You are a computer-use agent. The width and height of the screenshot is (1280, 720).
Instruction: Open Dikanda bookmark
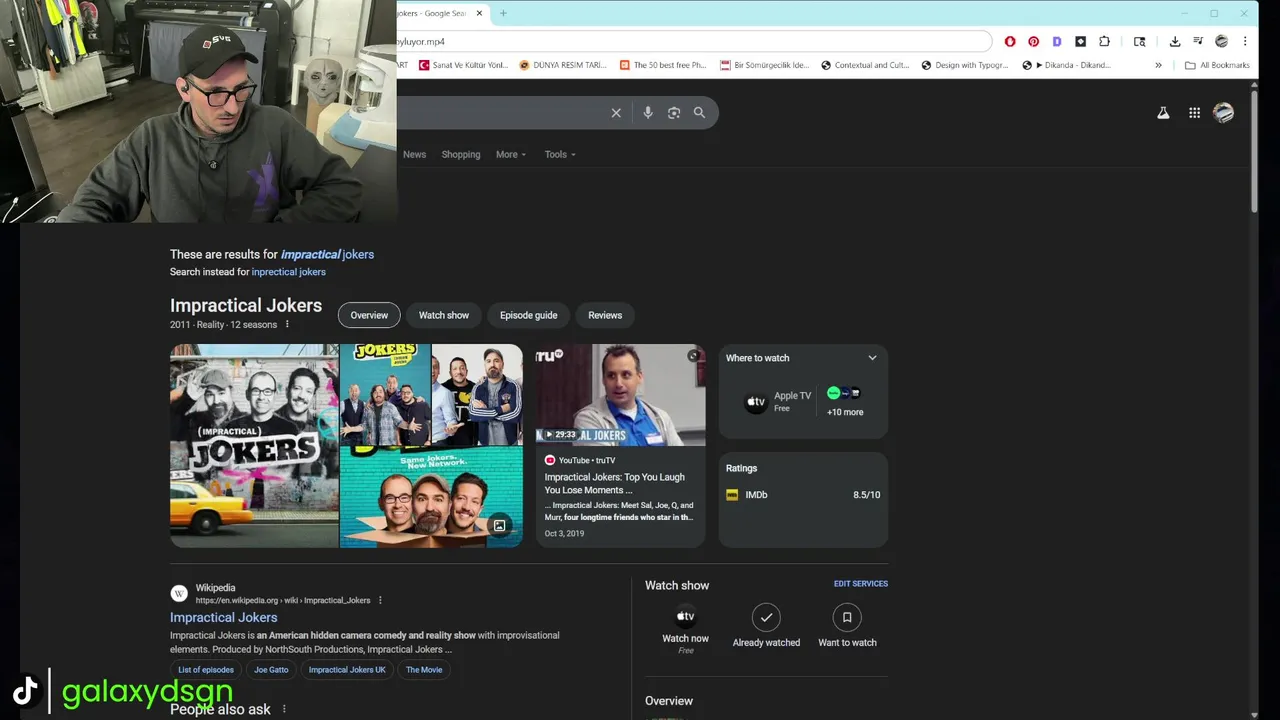1066,65
